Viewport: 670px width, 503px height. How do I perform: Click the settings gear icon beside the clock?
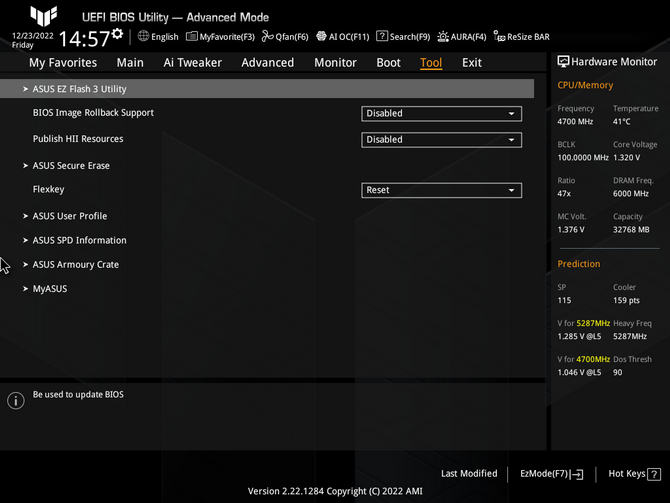(x=118, y=35)
